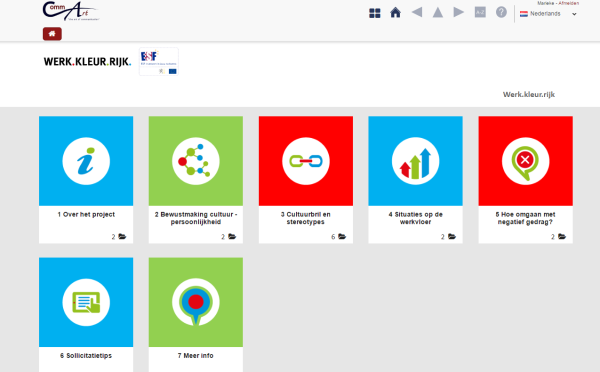Click the up arrow navigation icon
Image resolution: width=600 pixels, height=372 pixels.
(x=438, y=12)
